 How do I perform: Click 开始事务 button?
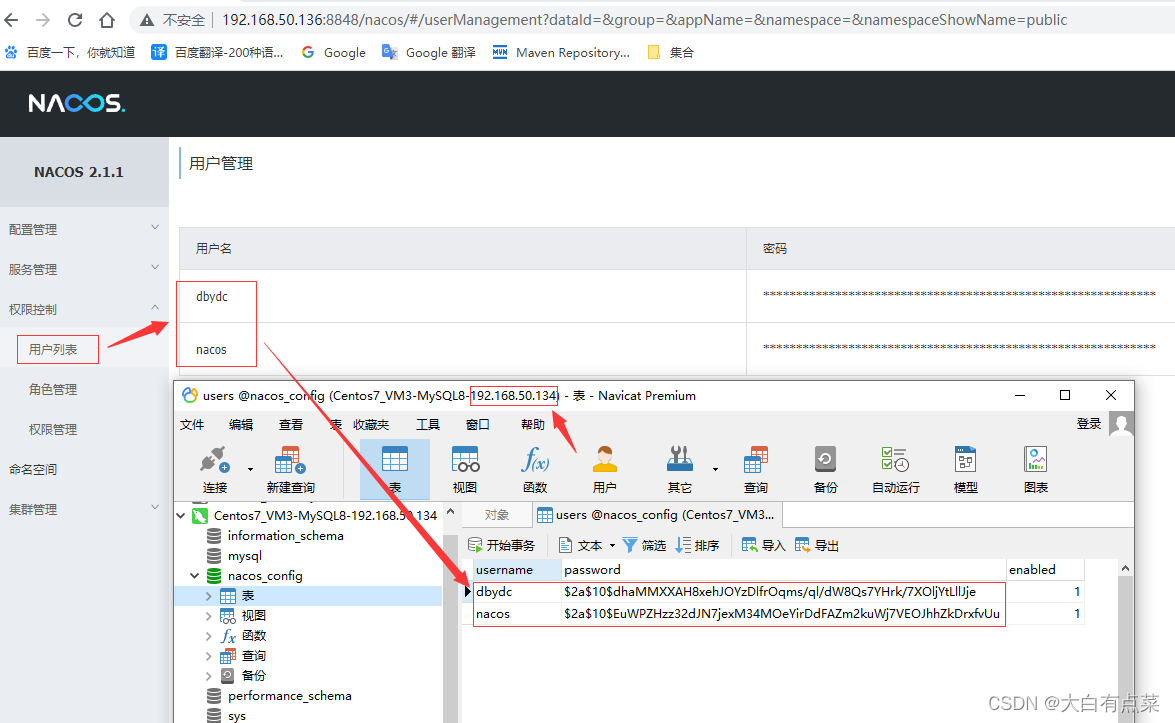pyautogui.click(x=501, y=545)
